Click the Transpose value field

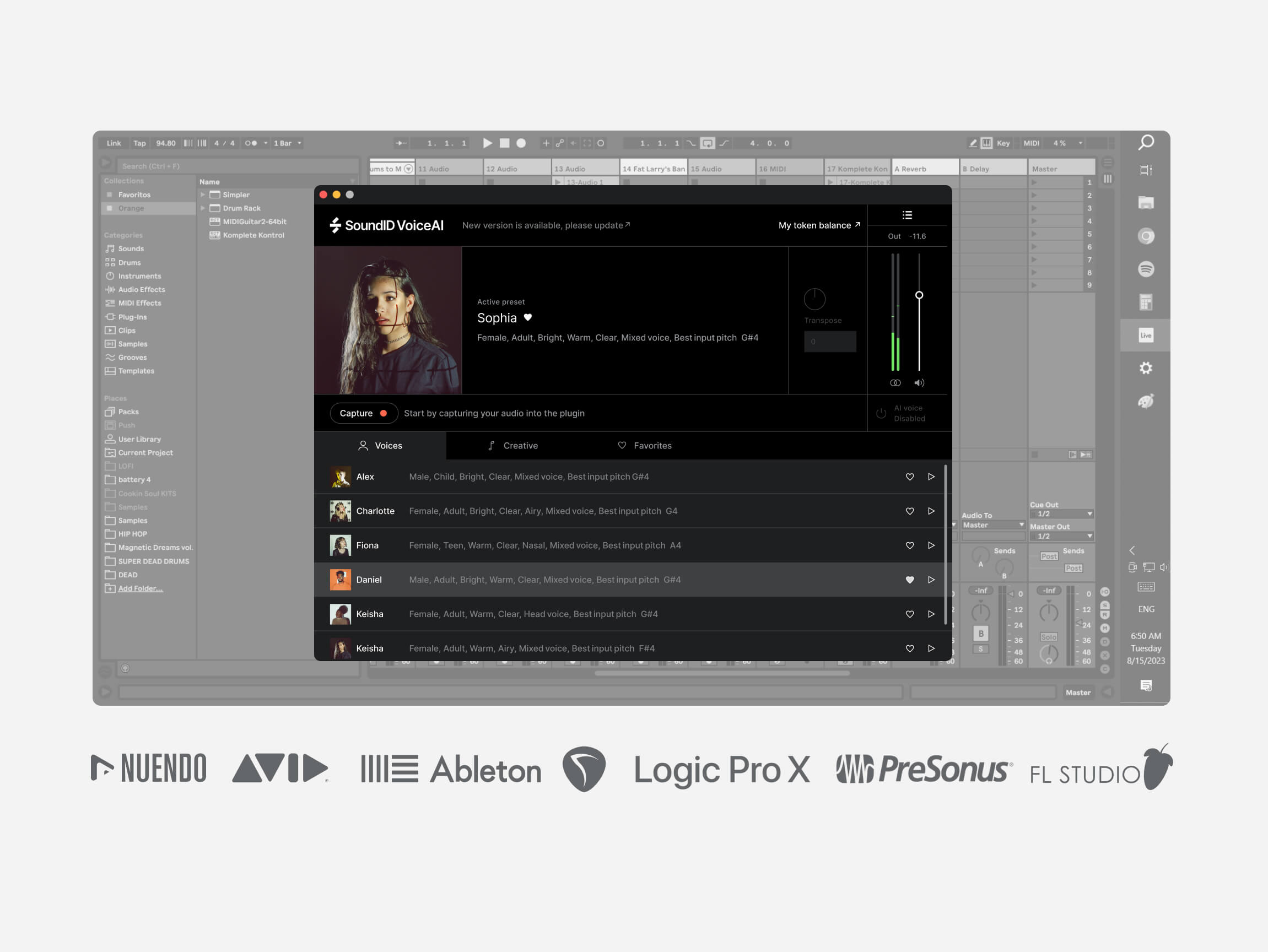pos(829,342)
